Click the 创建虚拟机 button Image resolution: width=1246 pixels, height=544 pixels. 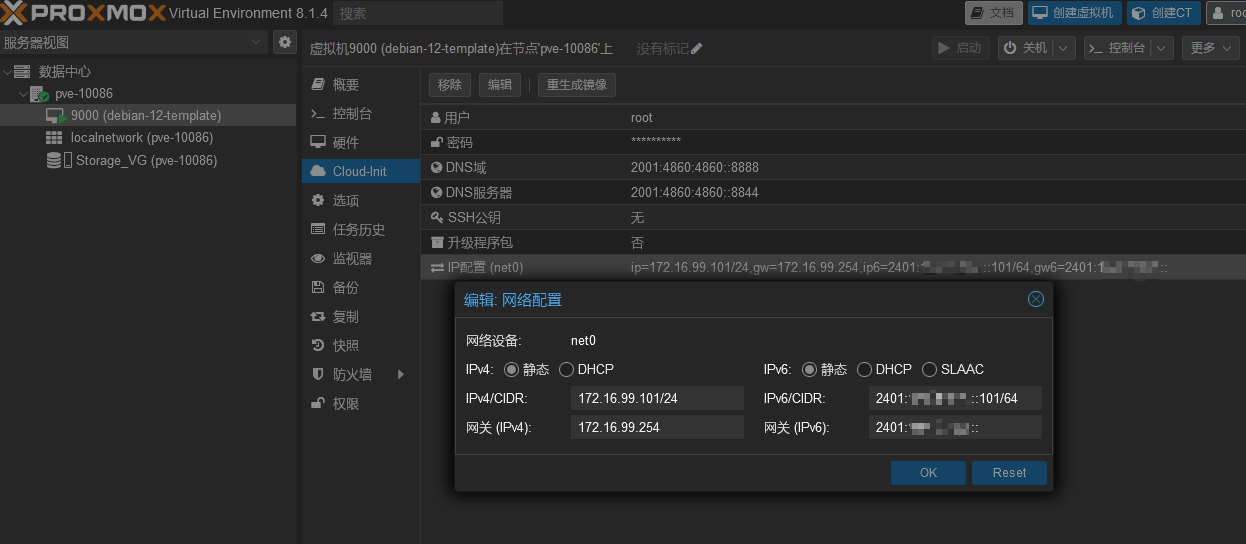click(x=1074, y=13)
